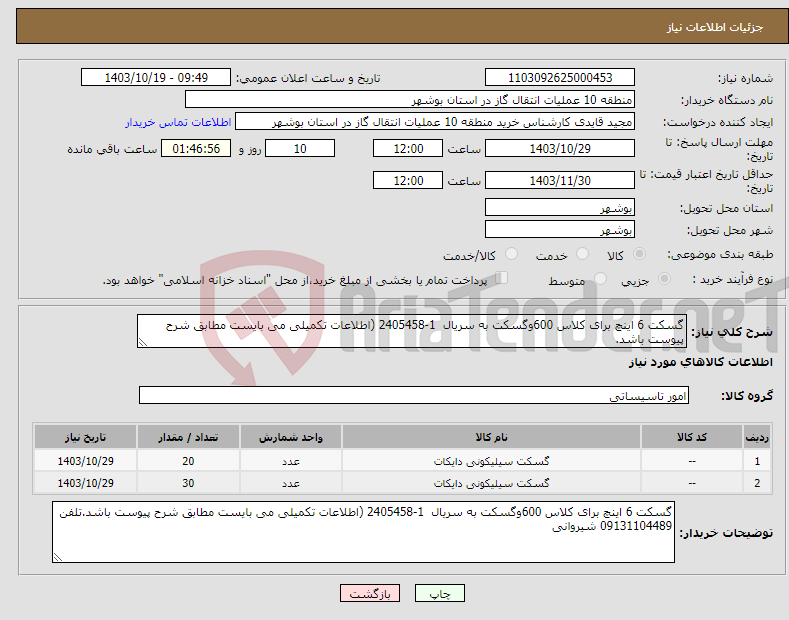Select the کالا radio button
This screenshot has width=789, height=620.
point(640,254)
